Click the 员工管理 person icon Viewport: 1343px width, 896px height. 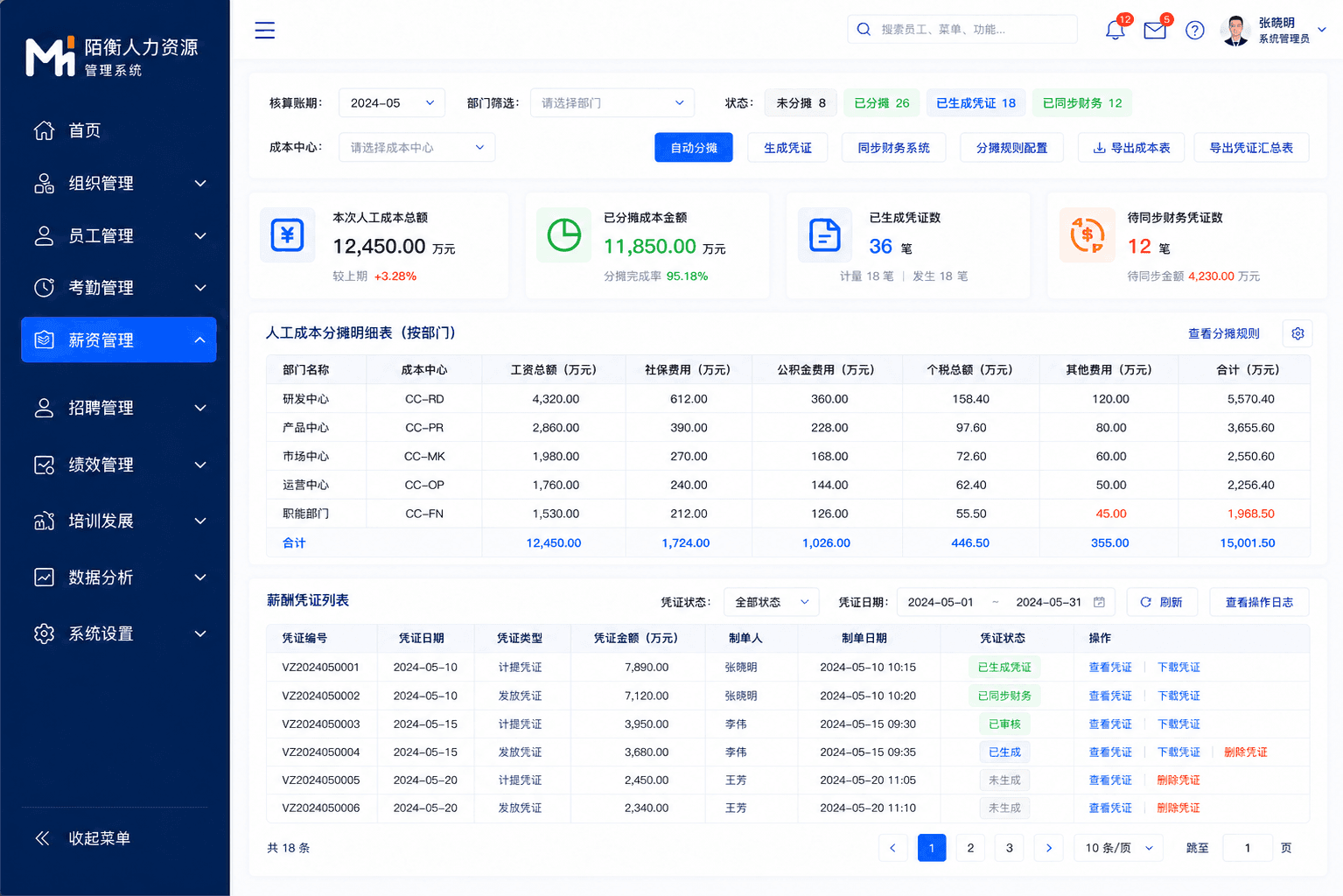(44, 235)
